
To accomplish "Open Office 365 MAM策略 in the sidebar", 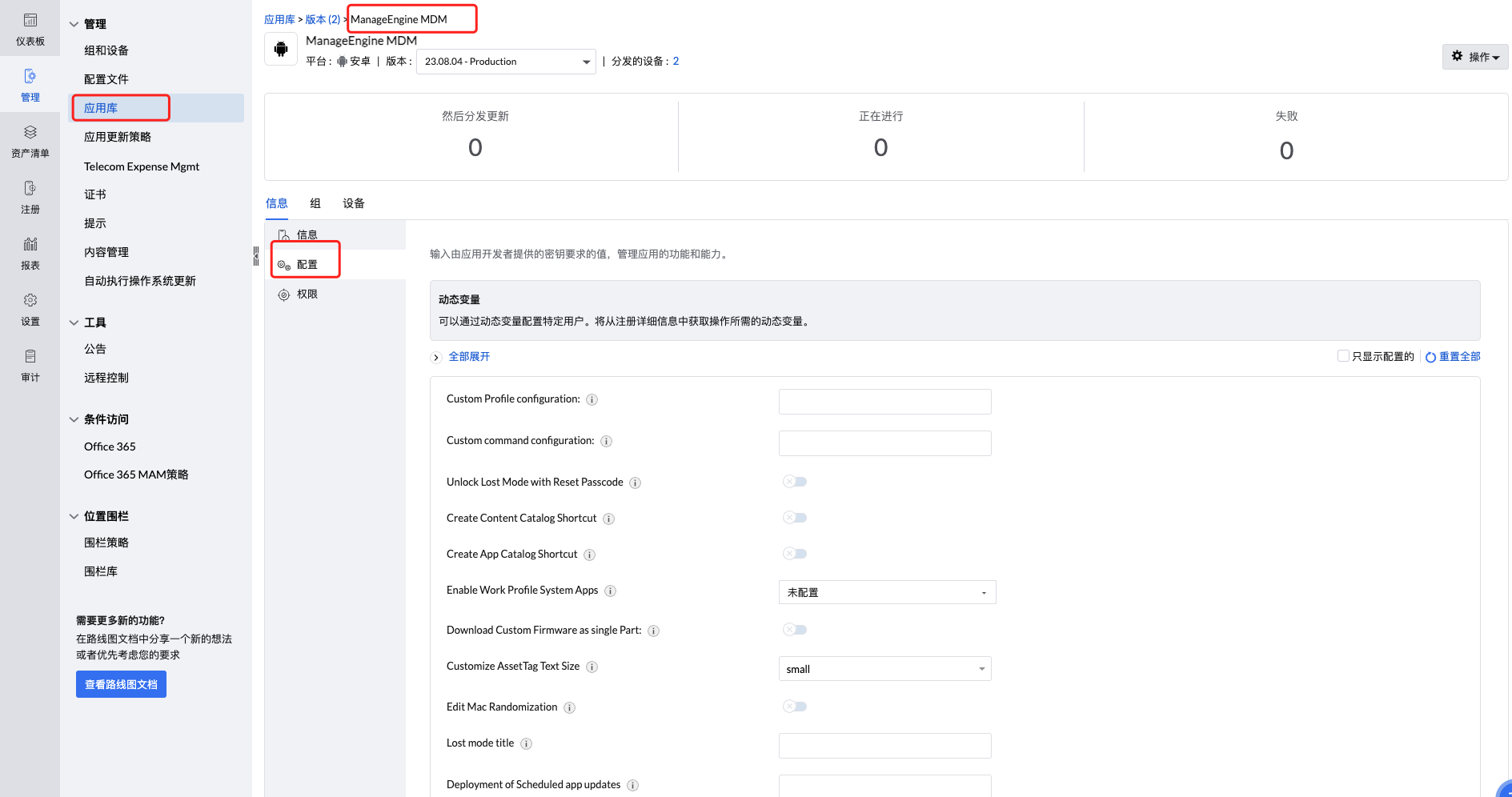I will 136,475.
